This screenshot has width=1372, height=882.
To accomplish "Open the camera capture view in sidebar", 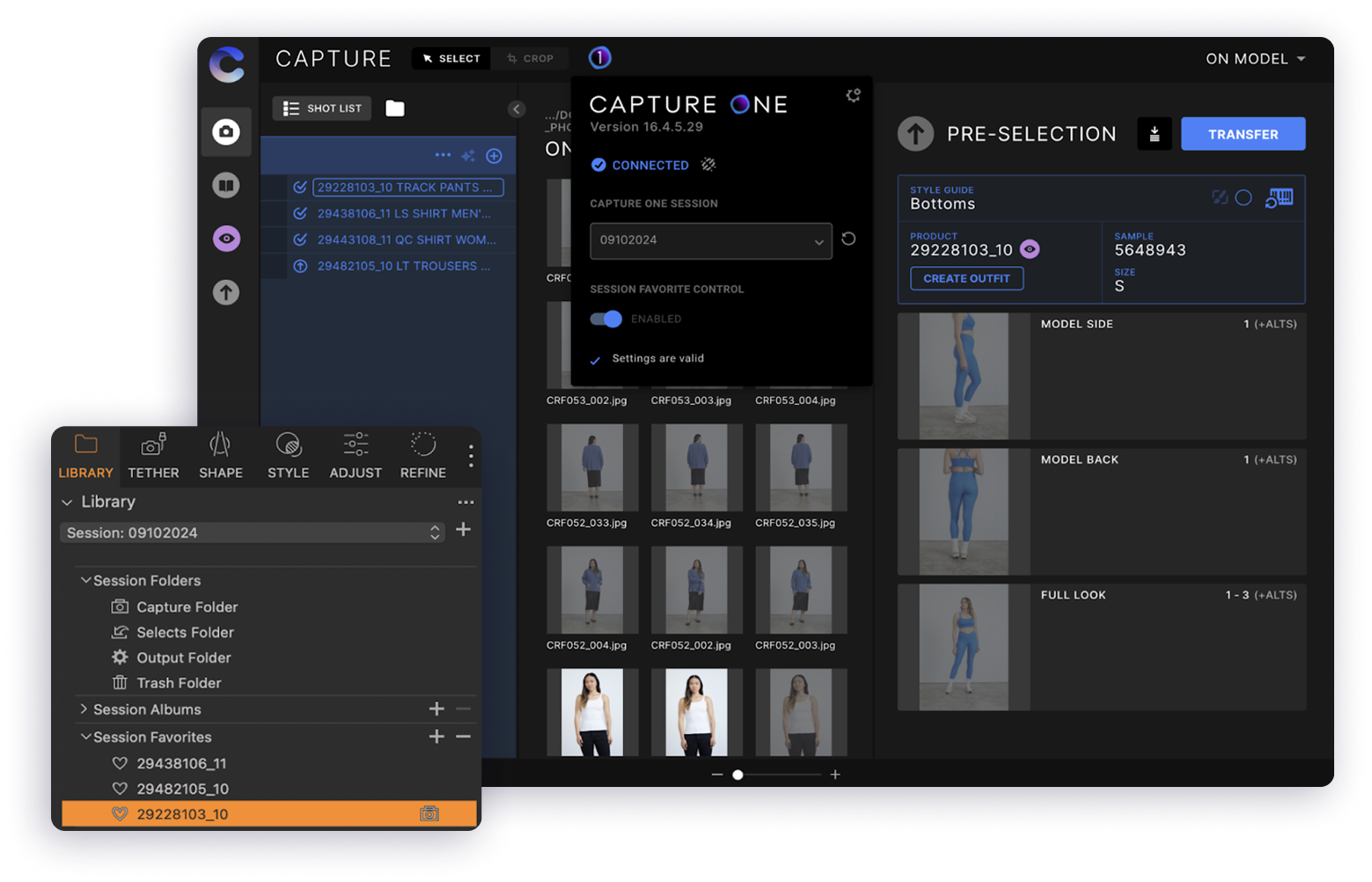I will (x=226, y=132).
